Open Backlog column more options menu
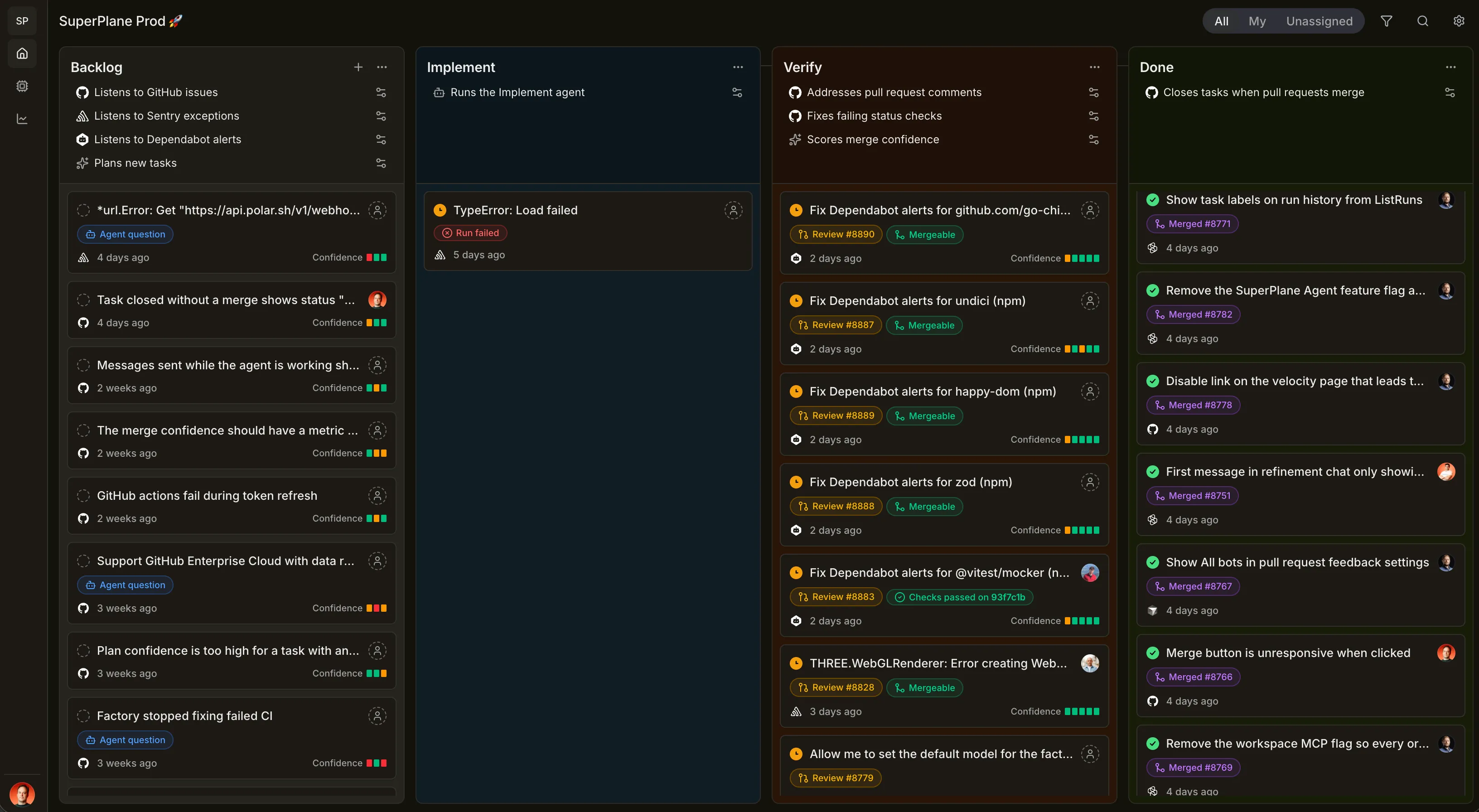Viewport: 1479px width, 812px height. pos(382,67)
